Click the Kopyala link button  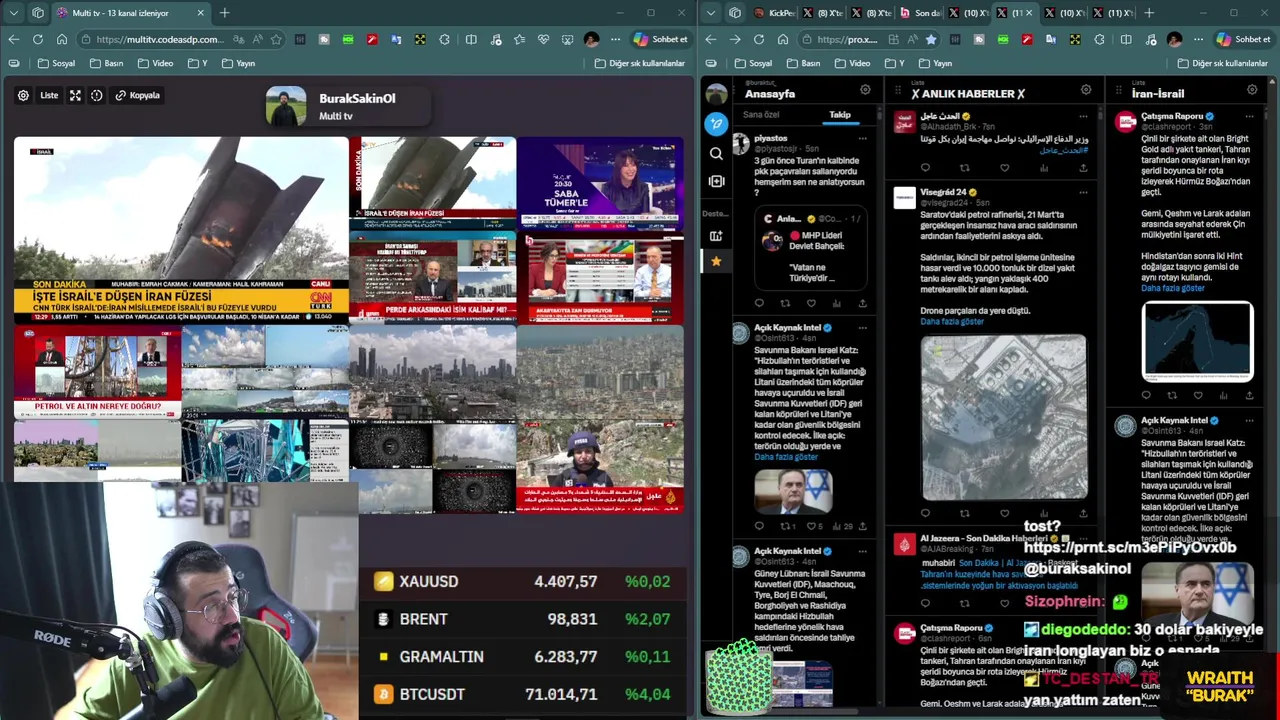tap(138, 95)
